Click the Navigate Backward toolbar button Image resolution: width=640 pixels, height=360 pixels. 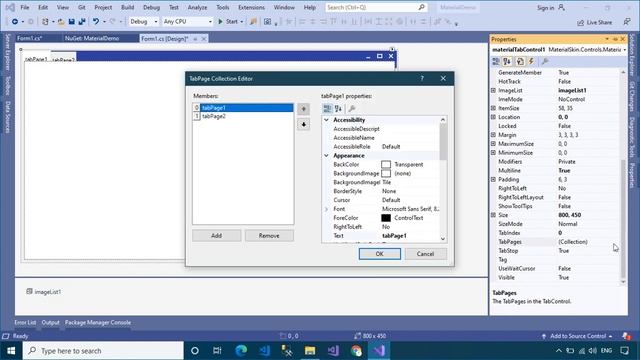[15, 22]
